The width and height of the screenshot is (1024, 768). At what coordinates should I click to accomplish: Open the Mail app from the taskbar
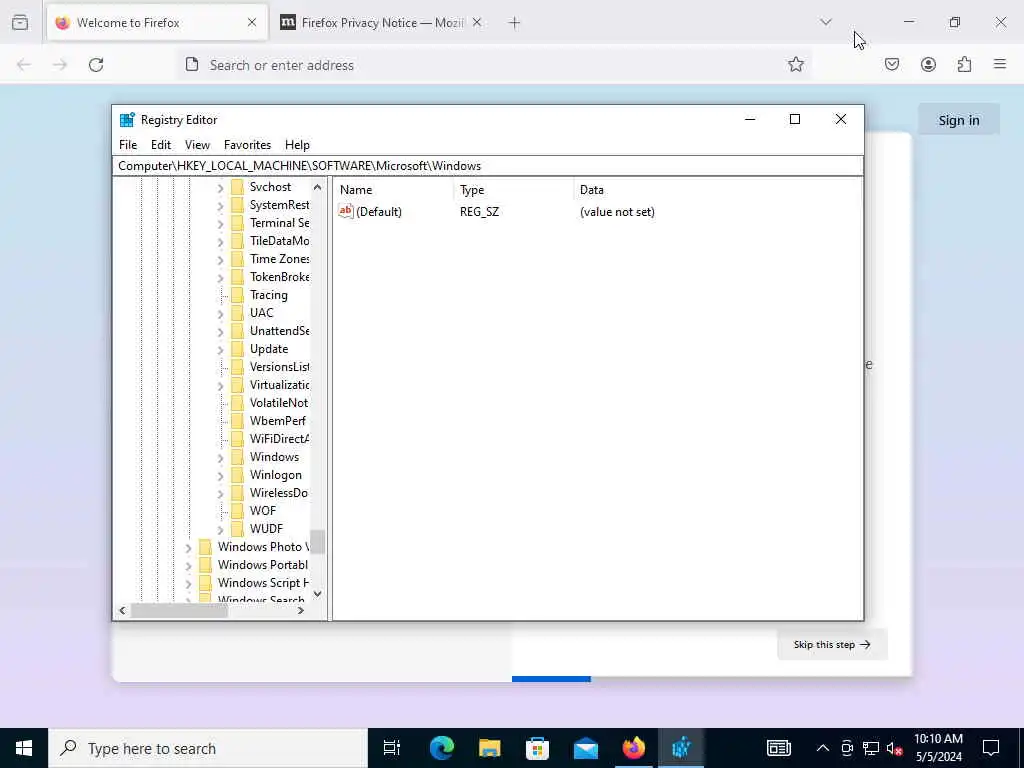[586, 748]
